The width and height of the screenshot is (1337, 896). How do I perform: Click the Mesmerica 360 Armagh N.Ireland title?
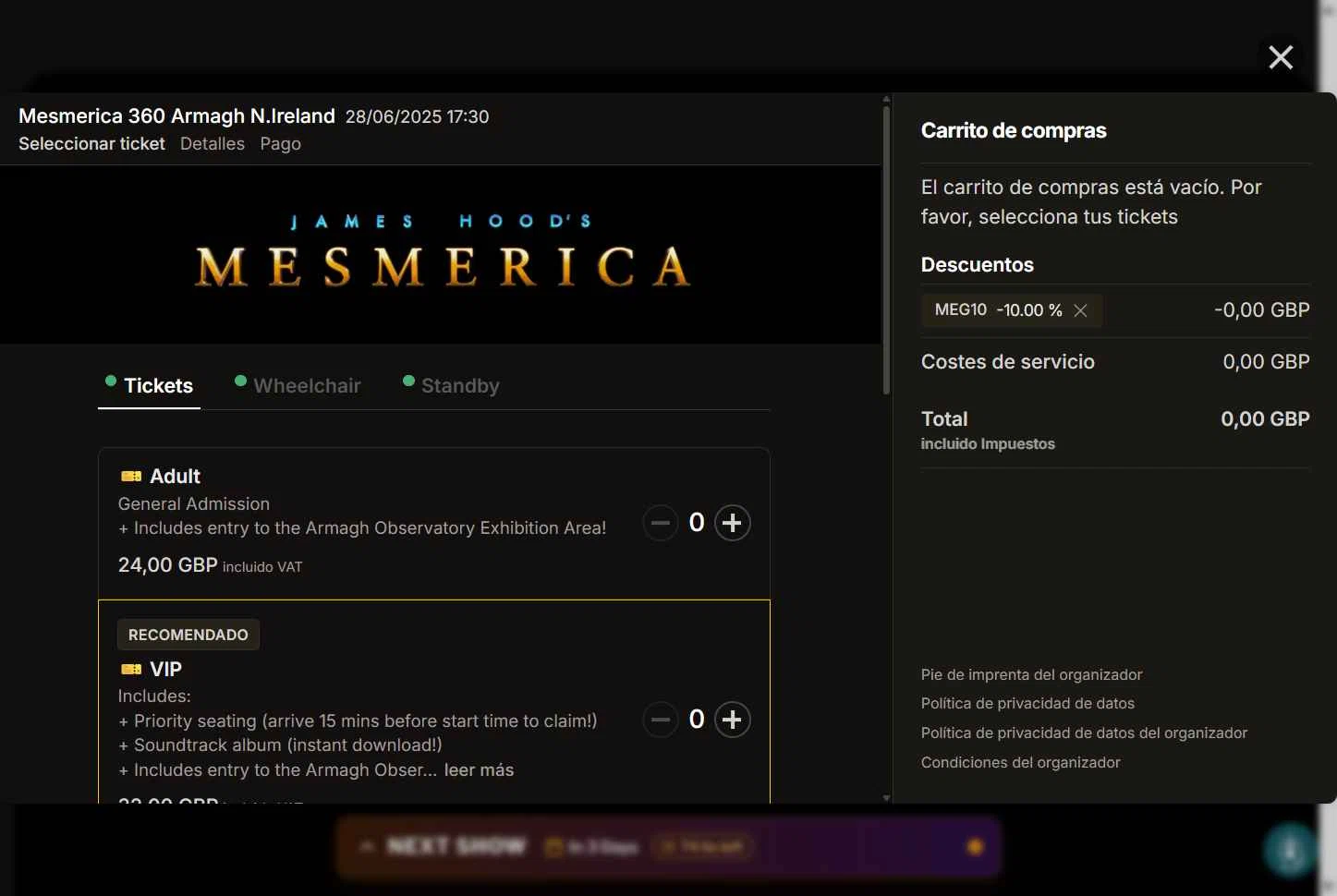(x=176, y=115)
